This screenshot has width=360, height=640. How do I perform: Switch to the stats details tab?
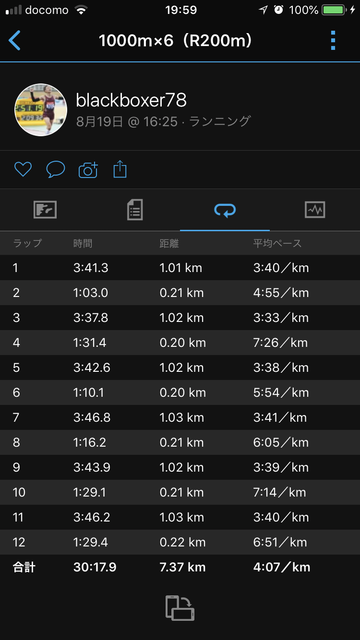click(135, 210)
